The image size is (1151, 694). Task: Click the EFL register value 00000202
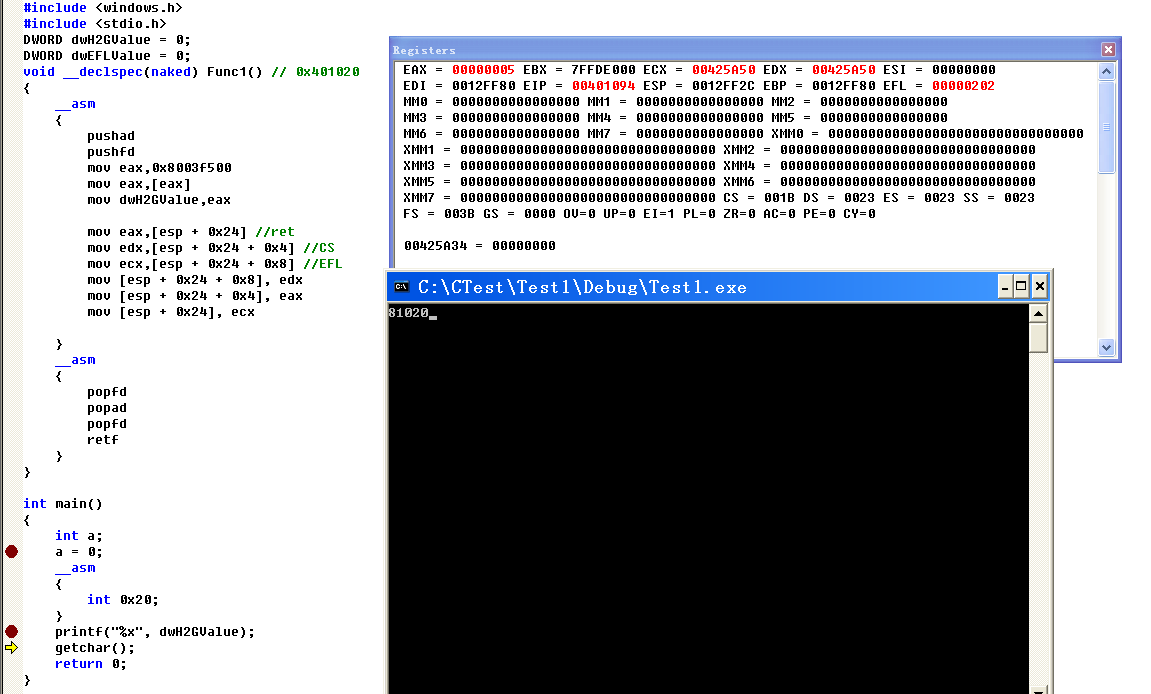point(963,86)
